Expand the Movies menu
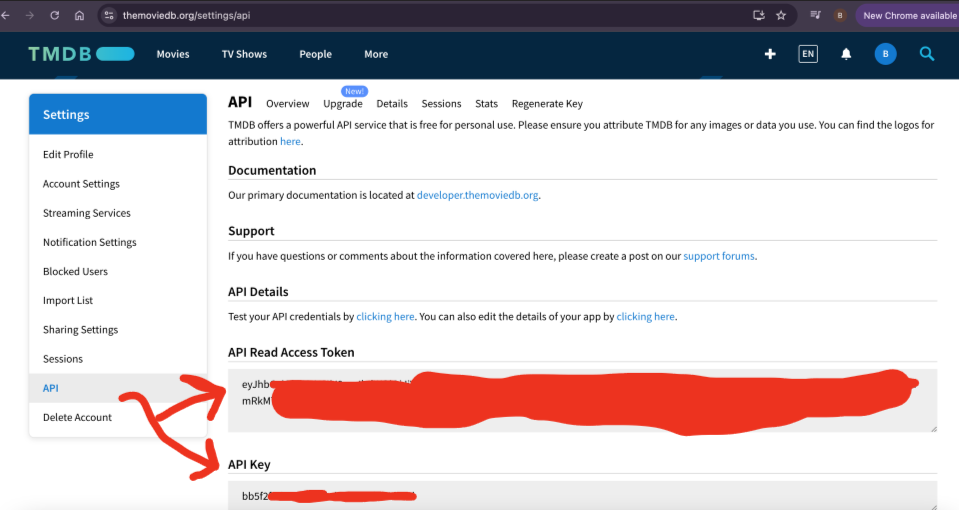Viewport: 959px width, 510px height. (x=173, y=54)
